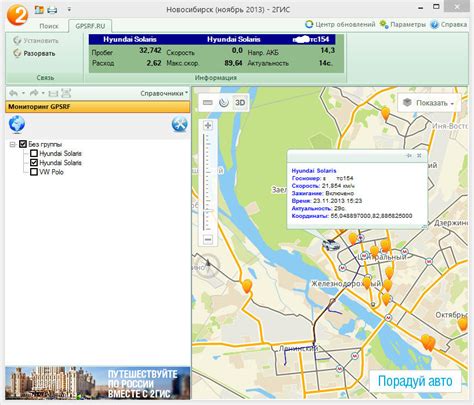Screen dimensions: 474x405
Task: Zoom out with the minus button
Action: tap(208, 239)
